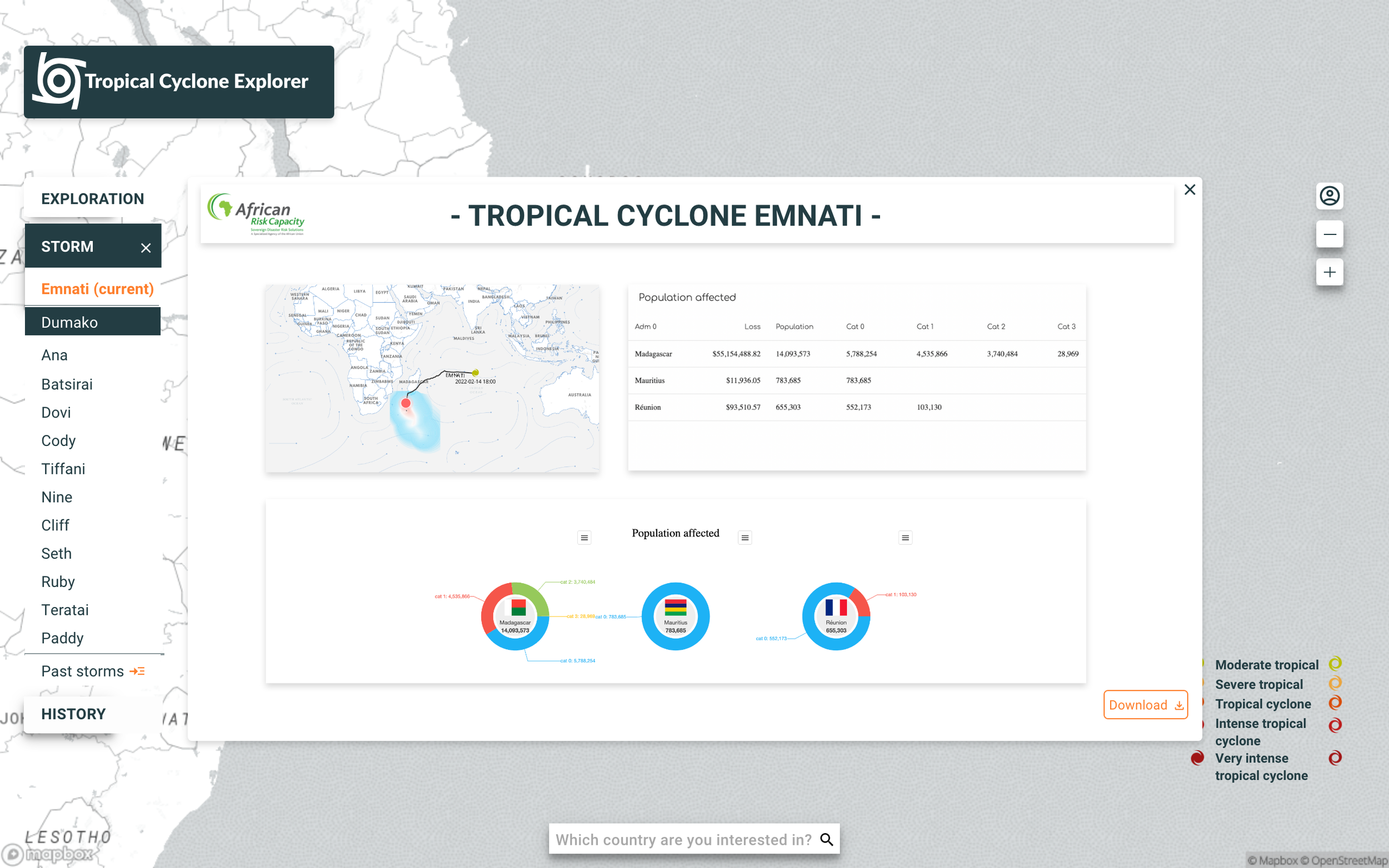The width and height of the screenshot is (1389, 868).
Task: Click the OpenStreetMap attribution link
Action: tap(1343, 860)
